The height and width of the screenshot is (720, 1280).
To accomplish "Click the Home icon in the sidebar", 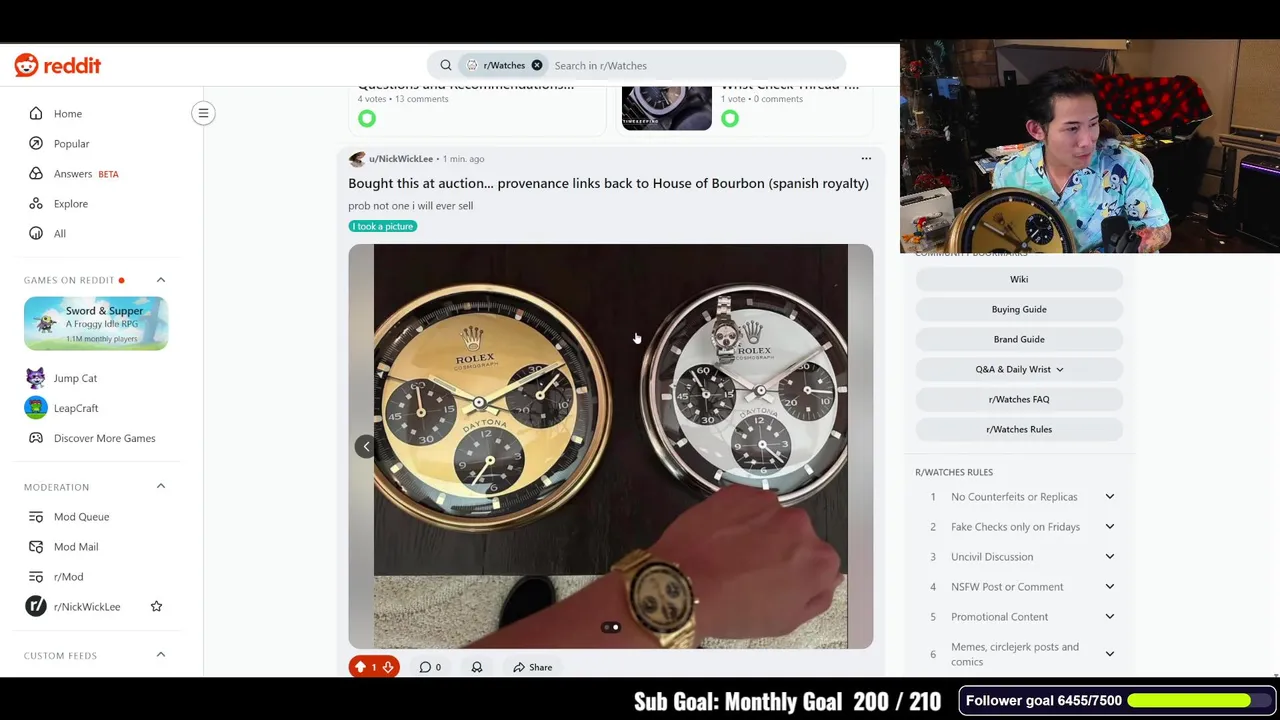I will click(x=36, y=114).
